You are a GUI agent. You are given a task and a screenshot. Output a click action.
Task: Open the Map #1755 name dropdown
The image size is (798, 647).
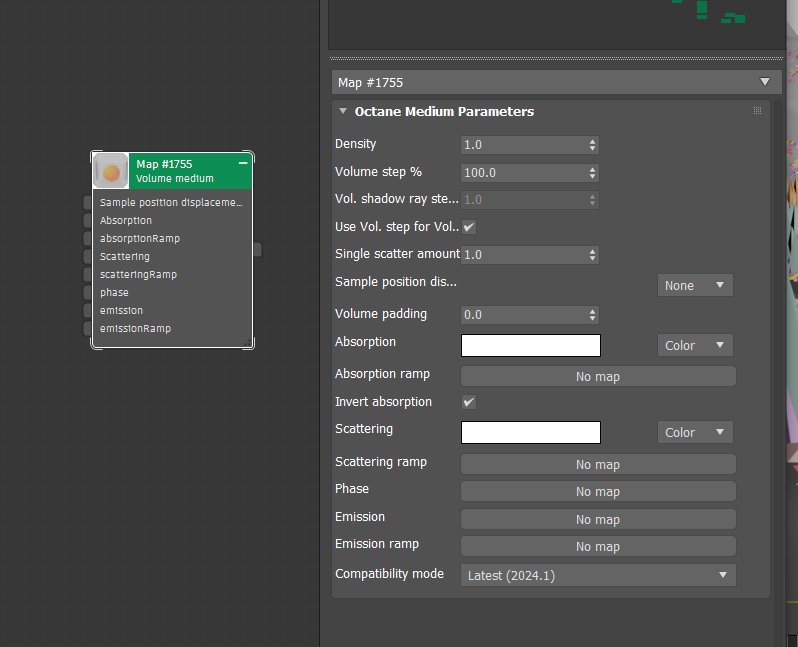coord(764,82)
